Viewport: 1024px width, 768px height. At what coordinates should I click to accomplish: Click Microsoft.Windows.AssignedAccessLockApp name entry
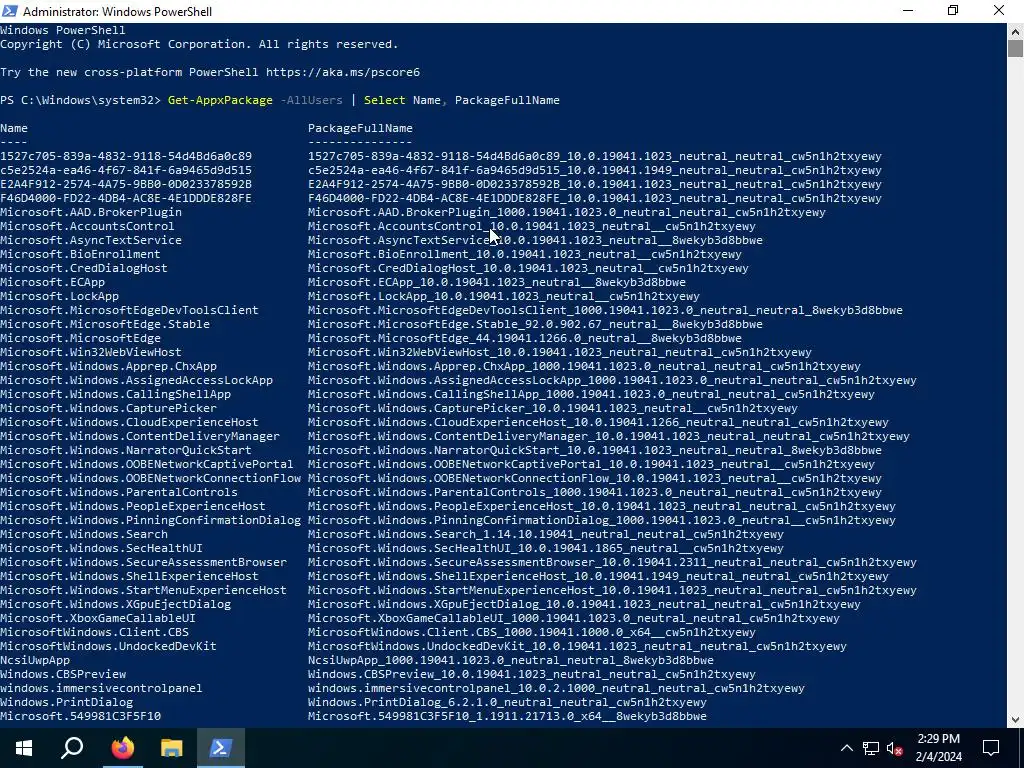click(x=136, y=380)
